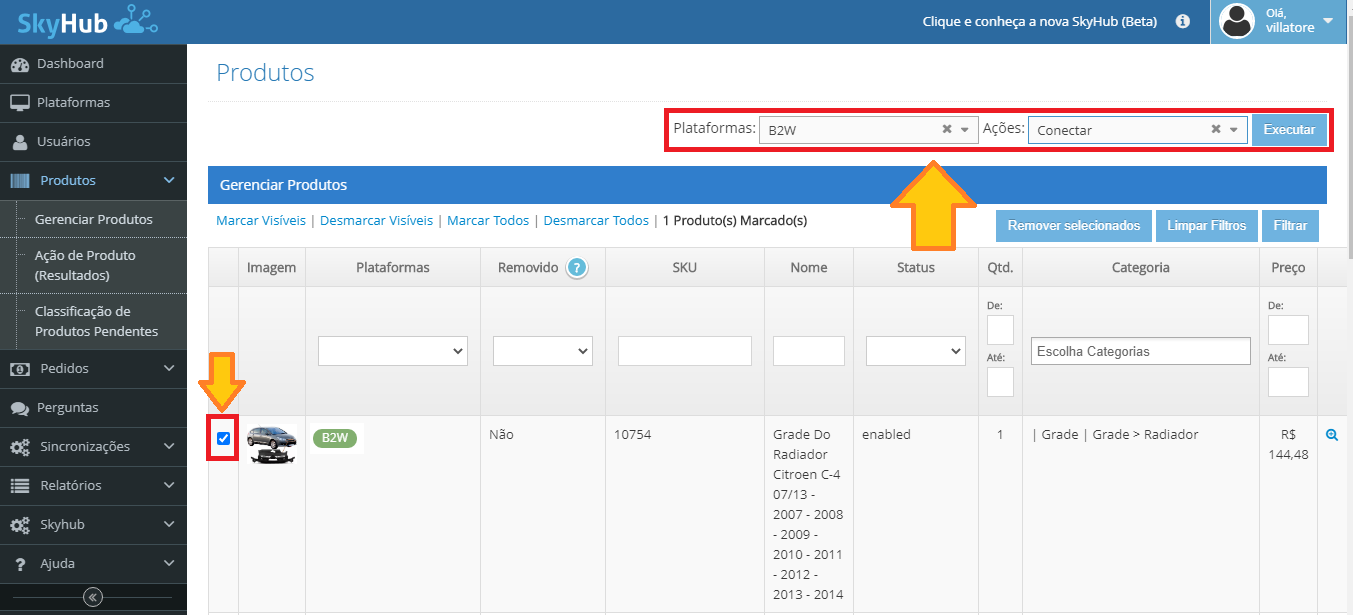
Task: Open Perguntas in the sidebar
Action: click(x=93, y=408)
